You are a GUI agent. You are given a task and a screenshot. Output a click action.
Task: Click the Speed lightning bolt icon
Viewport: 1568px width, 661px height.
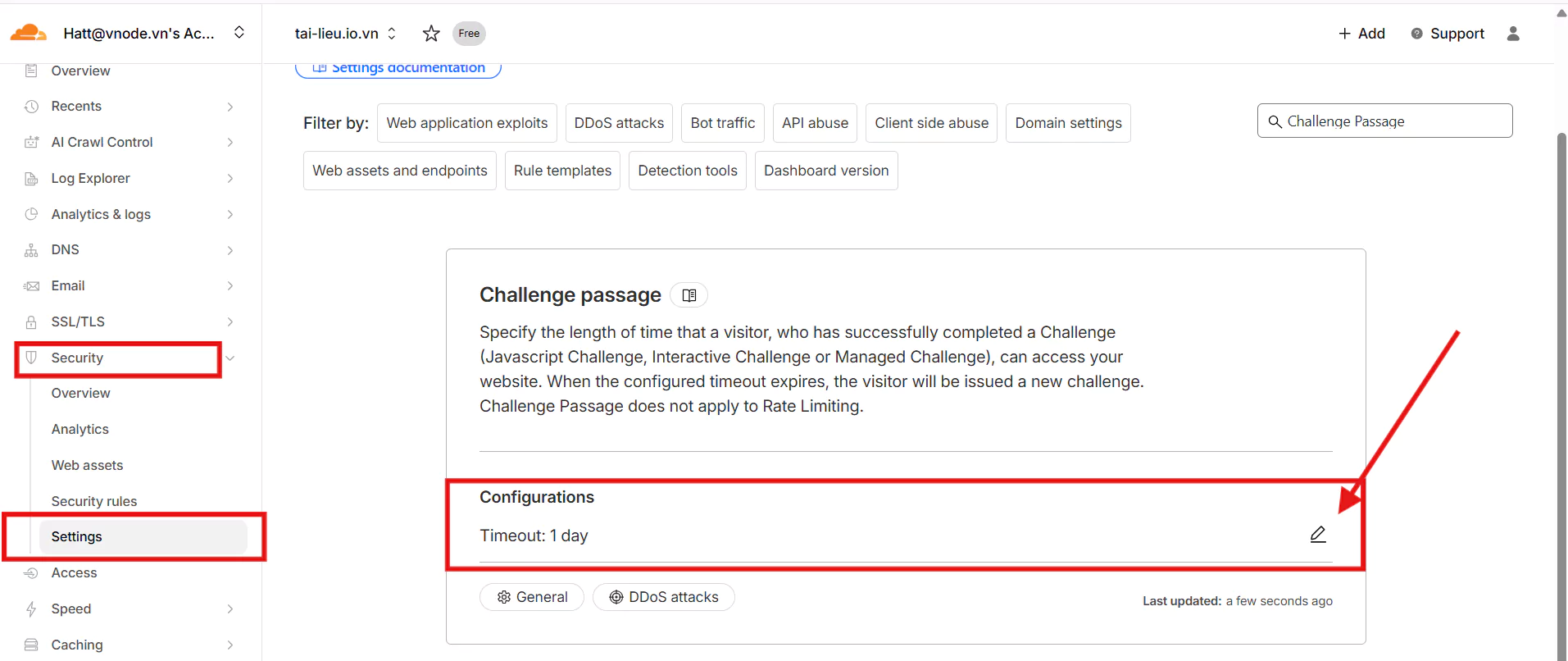tap(31, 609)
